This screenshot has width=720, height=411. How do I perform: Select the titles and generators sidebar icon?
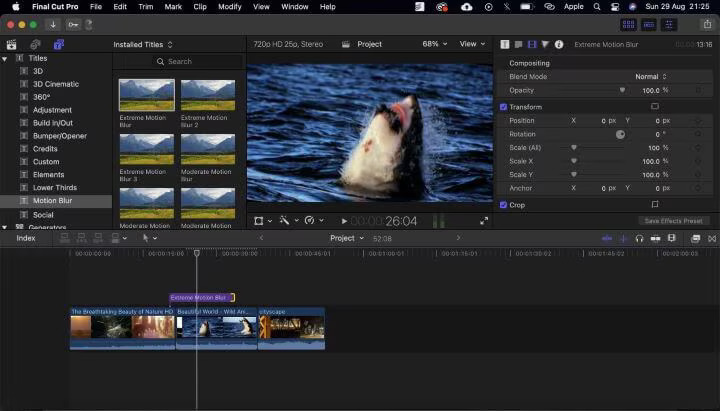coord(59,45)
